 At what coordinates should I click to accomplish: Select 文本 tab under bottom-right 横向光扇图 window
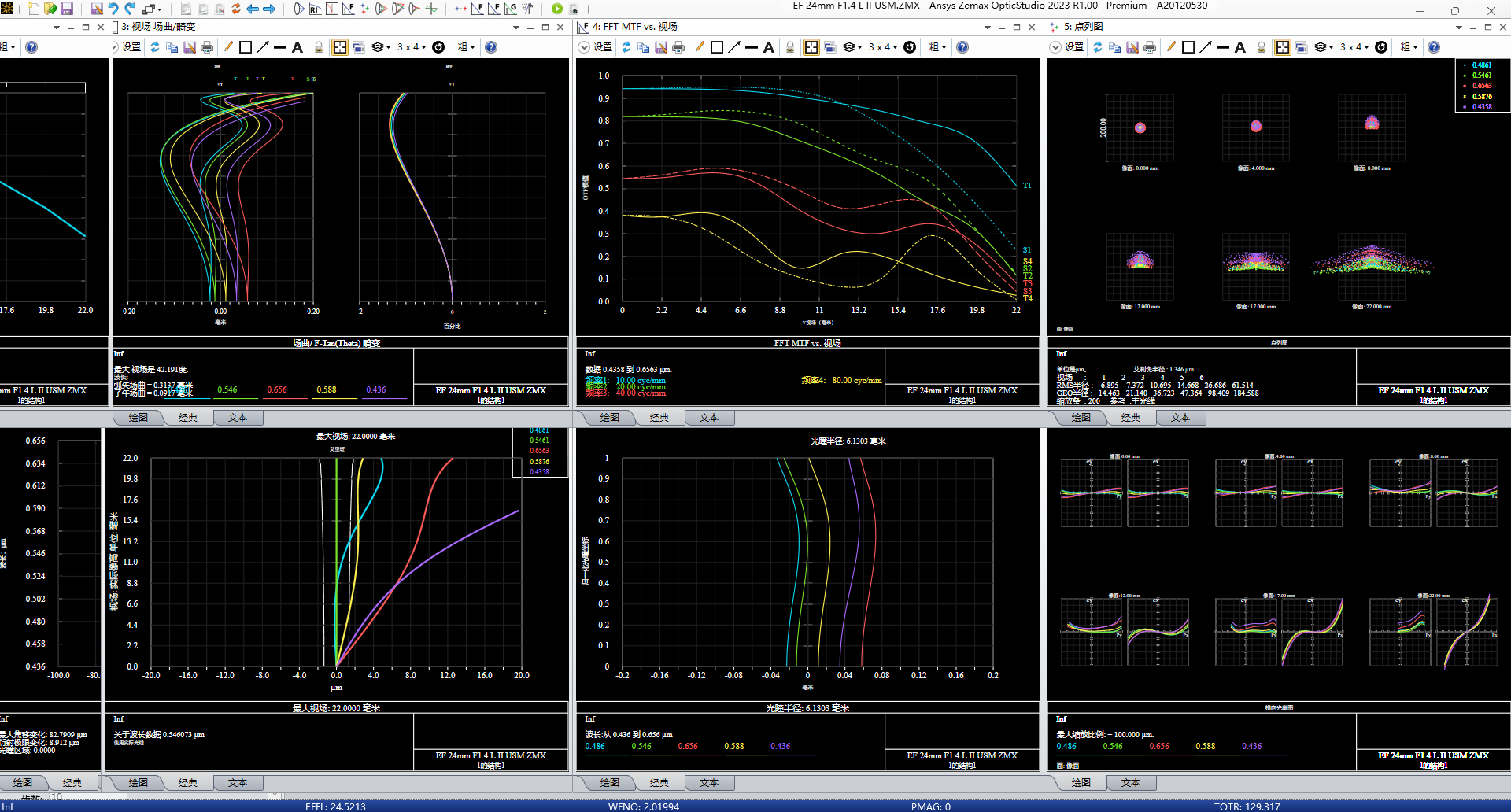(x=1131, y=783)
